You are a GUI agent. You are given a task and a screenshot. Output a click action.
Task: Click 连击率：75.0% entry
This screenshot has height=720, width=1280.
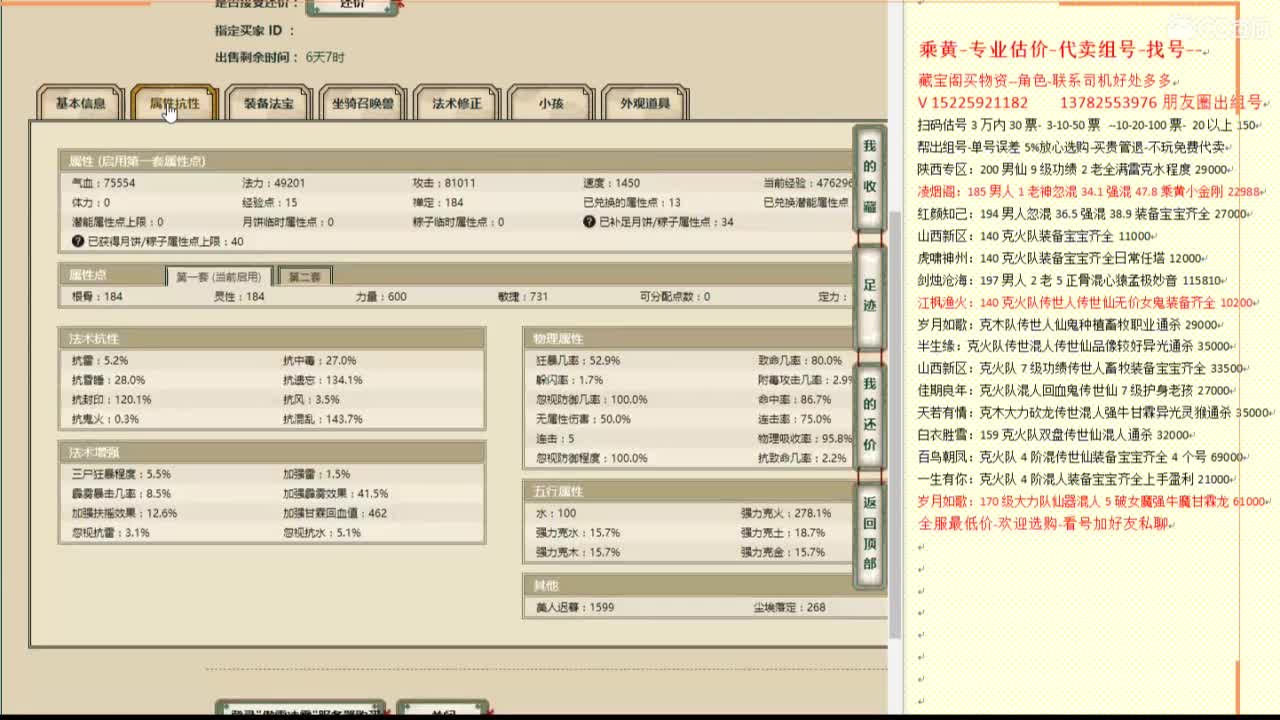tap(794, 419)
